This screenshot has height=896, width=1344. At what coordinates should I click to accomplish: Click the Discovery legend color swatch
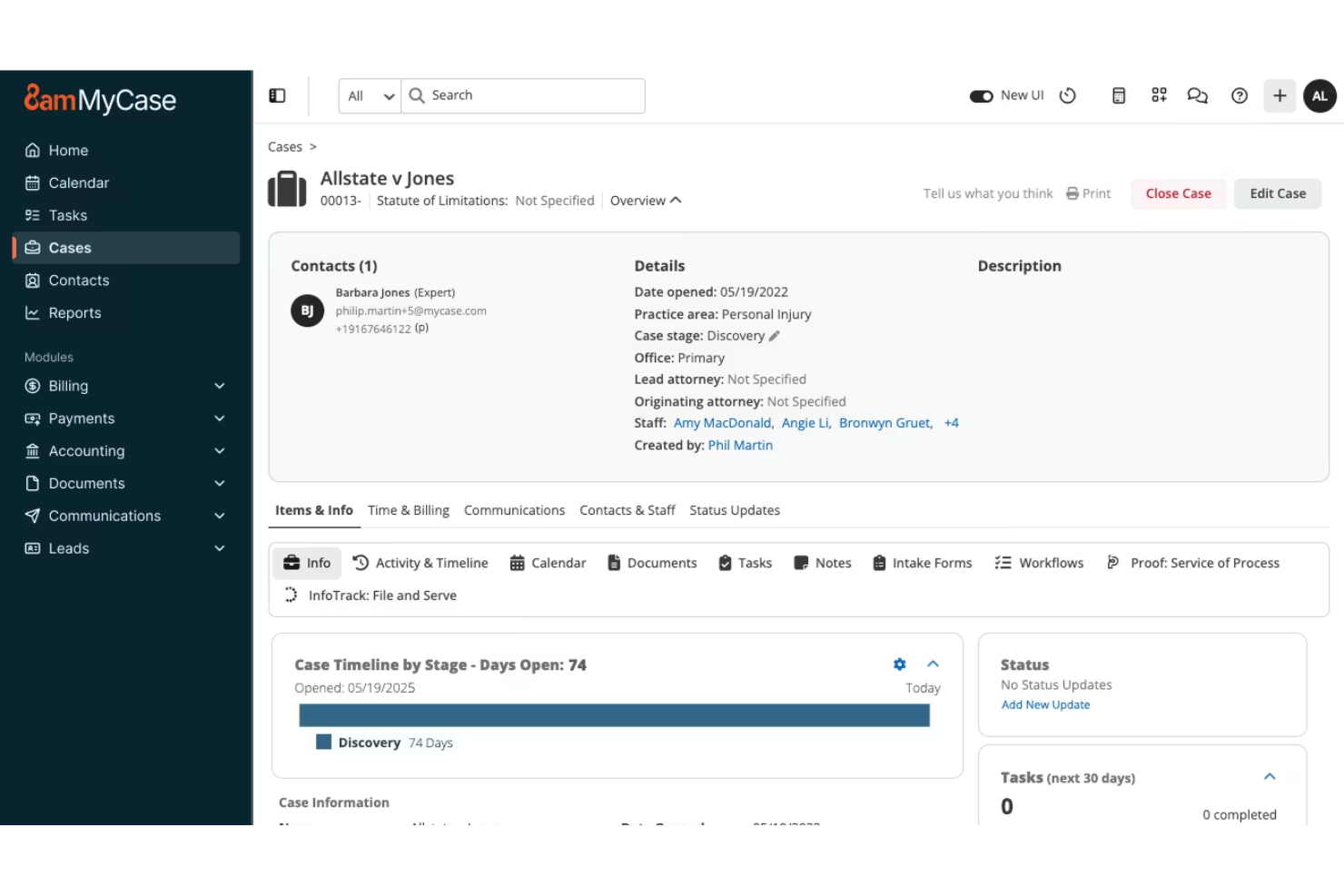pos(323,742)
